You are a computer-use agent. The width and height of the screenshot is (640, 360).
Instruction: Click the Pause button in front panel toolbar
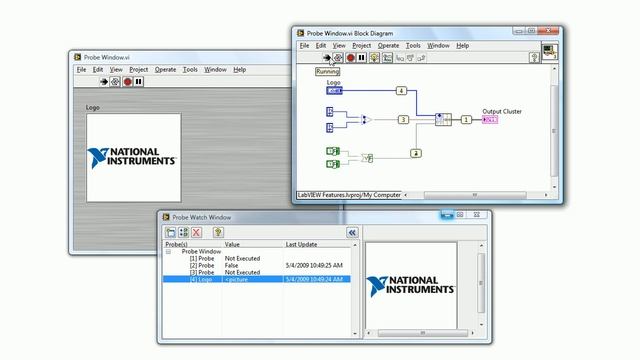[x=139, y=82]
